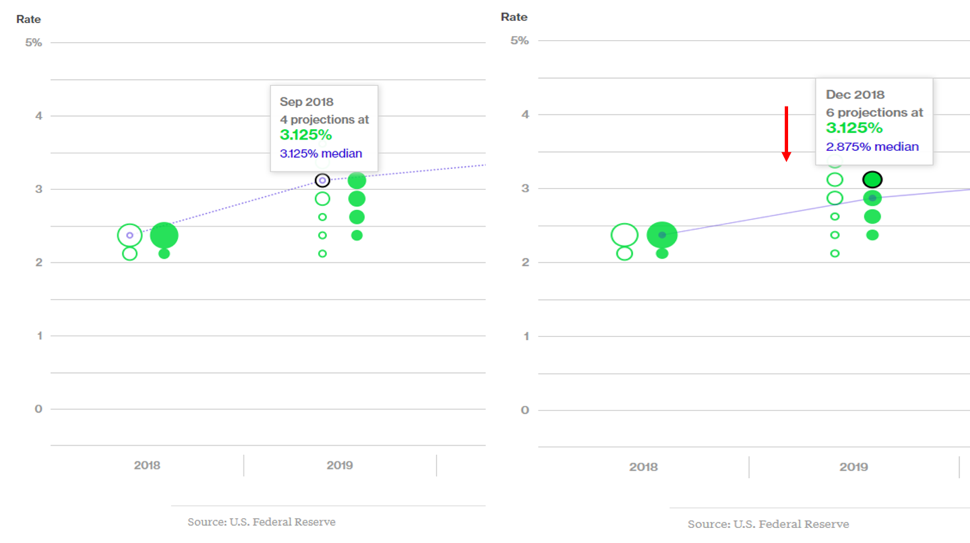Click the right chart's U.S. Federal Reserve source
Image resolution: width=970 pixels, height=543 pixels.
pyautogui.click(x=768, y=524)
